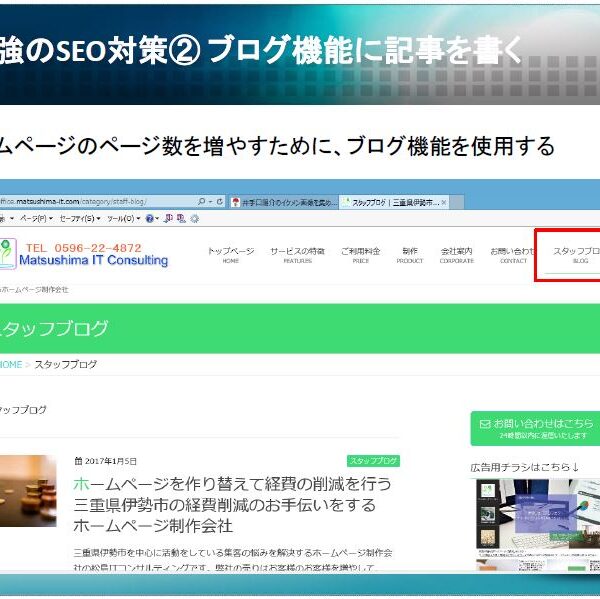
Task: Click the Matsushima IT Consulting logo
Action: (x=85, y=254)
